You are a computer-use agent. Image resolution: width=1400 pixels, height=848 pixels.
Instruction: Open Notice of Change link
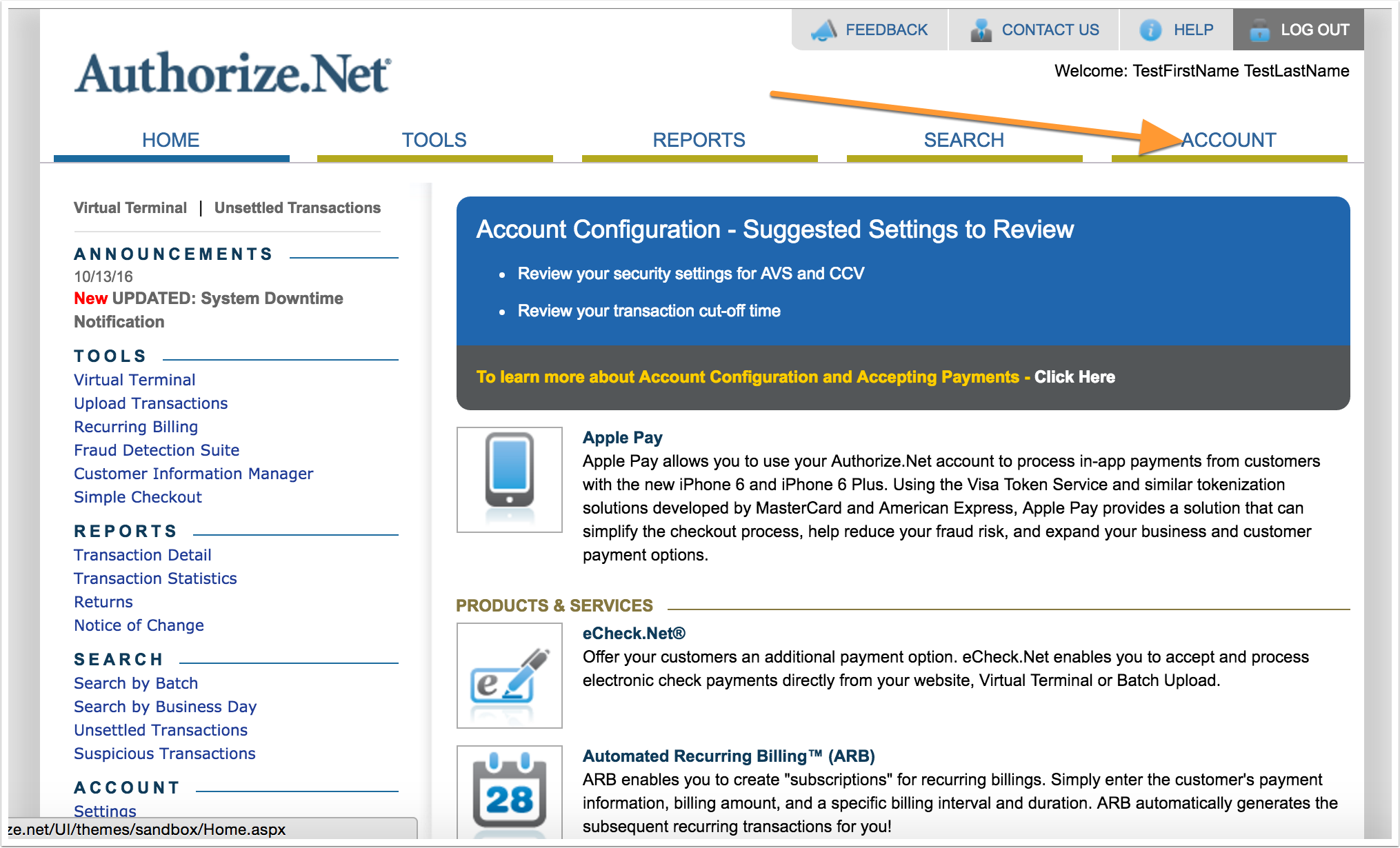[x=139, y=625]
